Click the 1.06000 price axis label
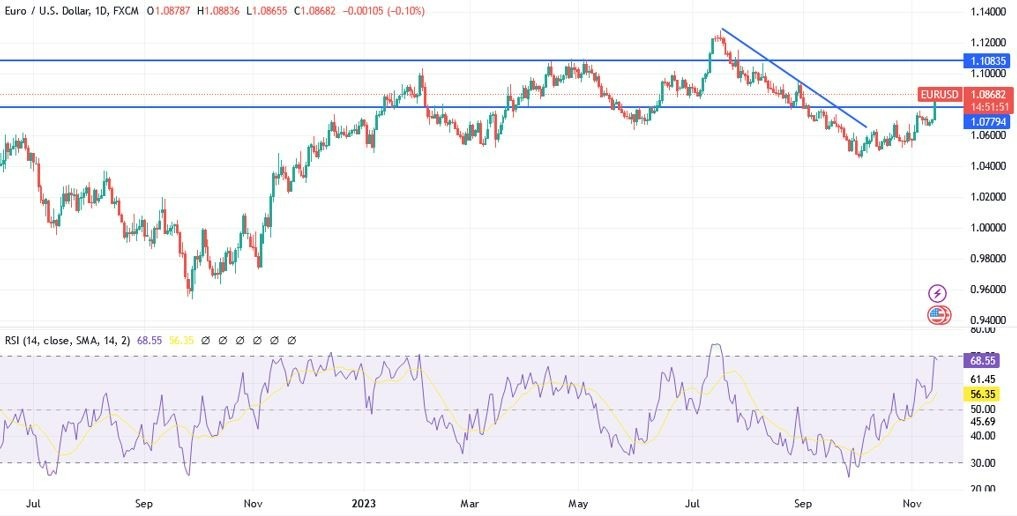 pos(988,135)
